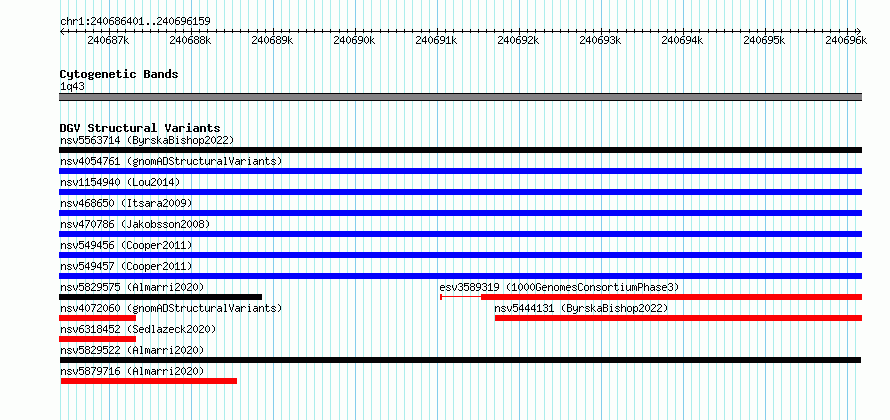Click the nsv5444131 red variant bar

click(678, 318)
